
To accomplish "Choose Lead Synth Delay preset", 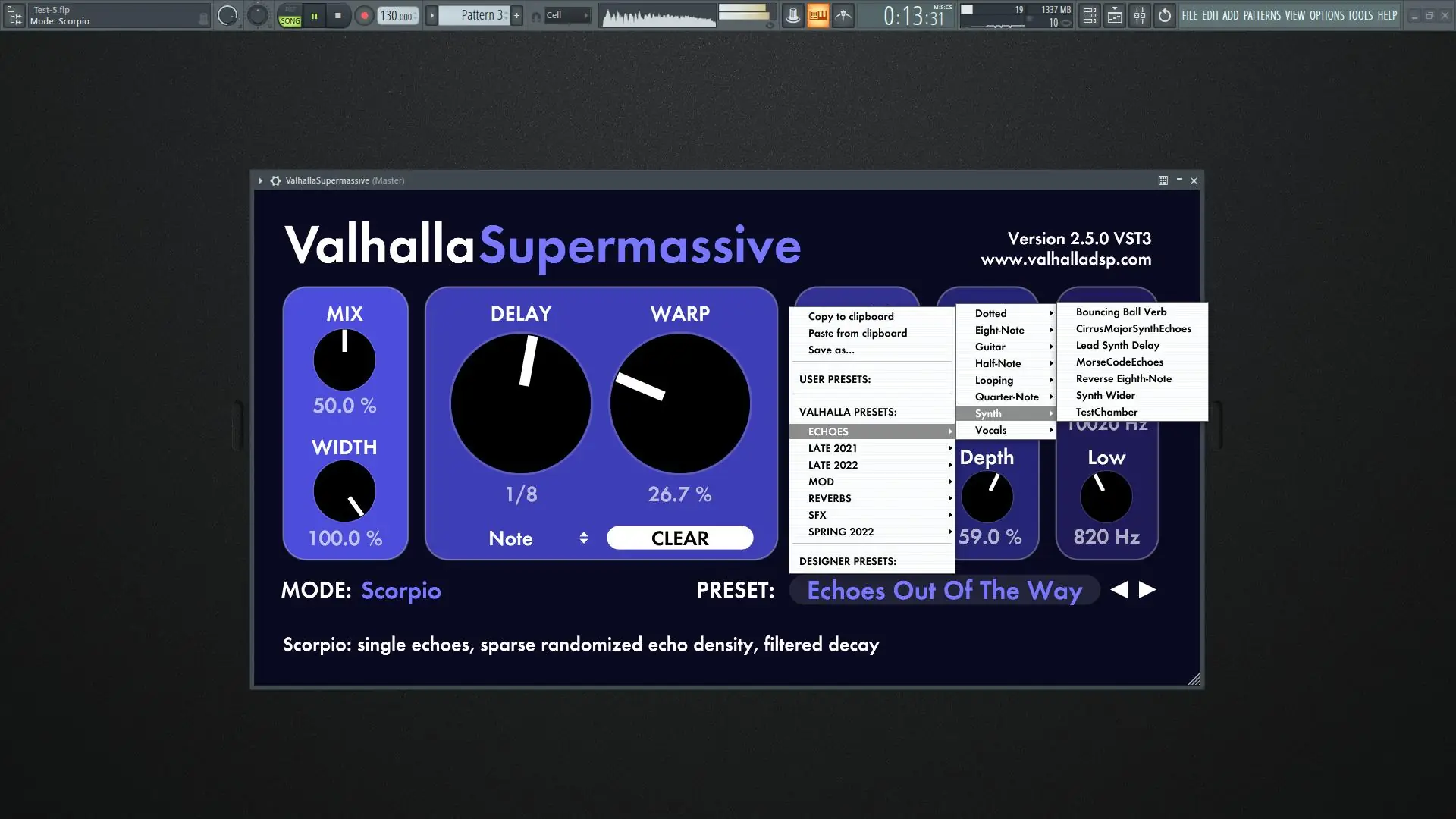I will pos(1117,345).
